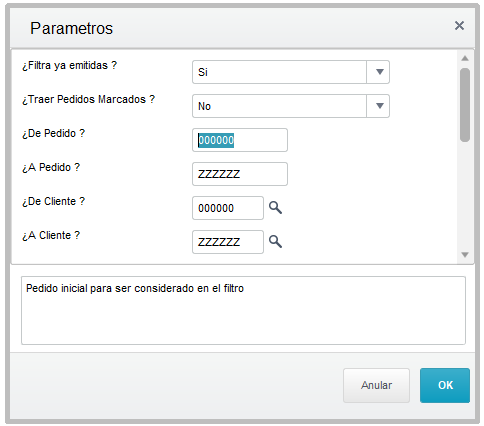Click the combo box showing No
This screenshot has height=426, width=484.
point(291,106)
